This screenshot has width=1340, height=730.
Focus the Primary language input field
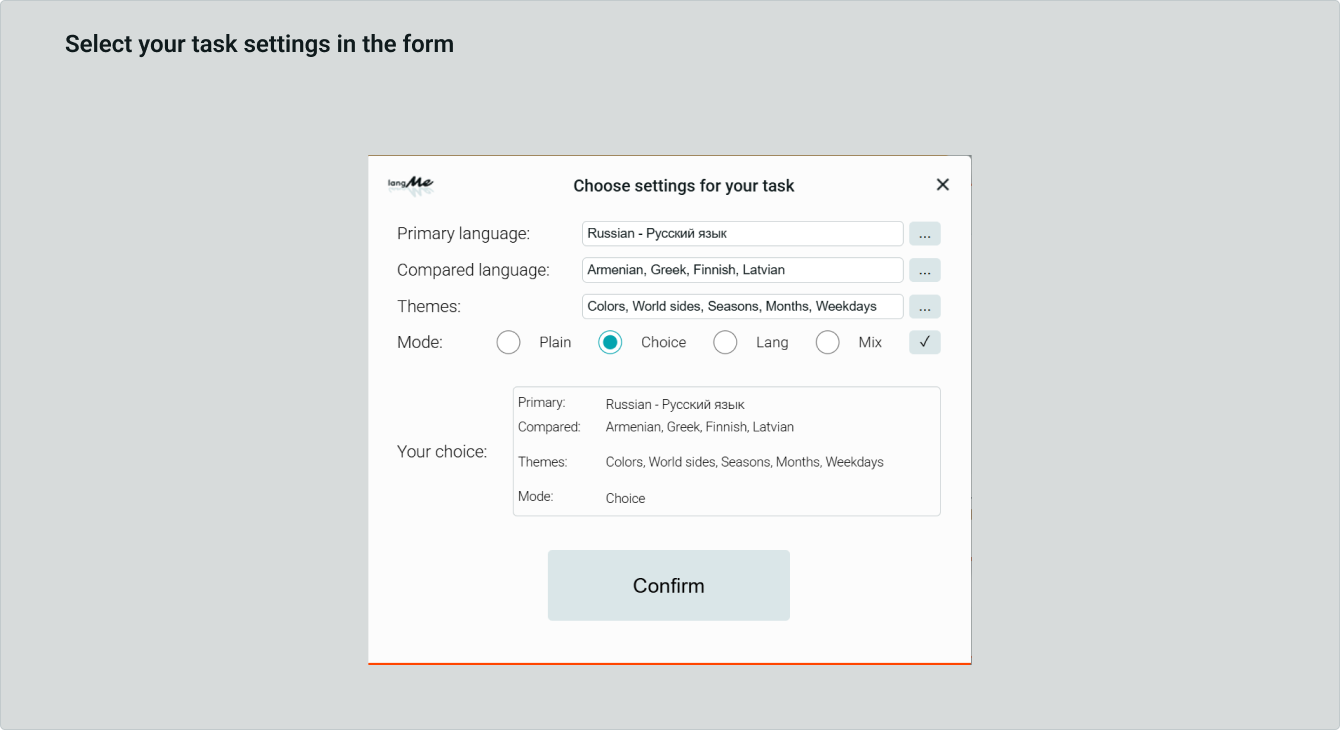[x=743, y=234]
